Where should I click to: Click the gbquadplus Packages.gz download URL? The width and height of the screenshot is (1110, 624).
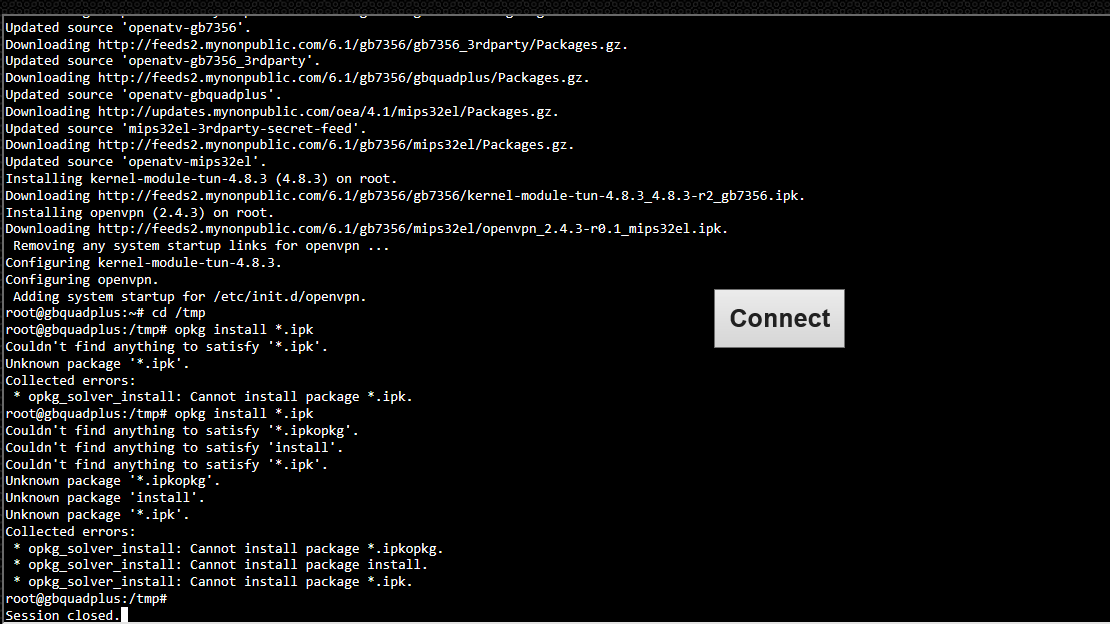[343, 78]
